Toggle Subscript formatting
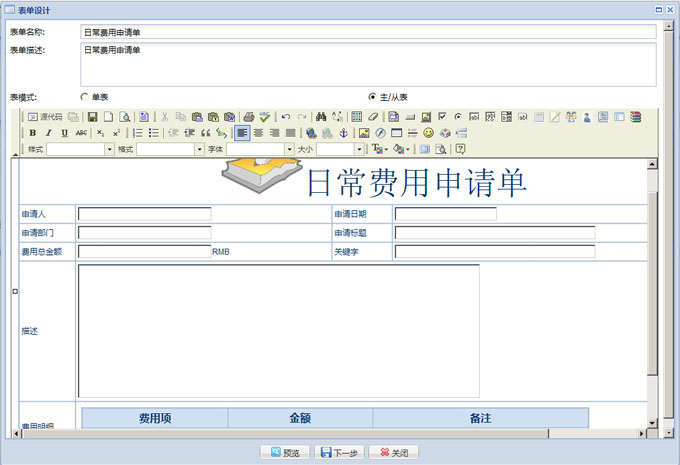The height and width of the screenshot is (465, 680). coord(100,133)
